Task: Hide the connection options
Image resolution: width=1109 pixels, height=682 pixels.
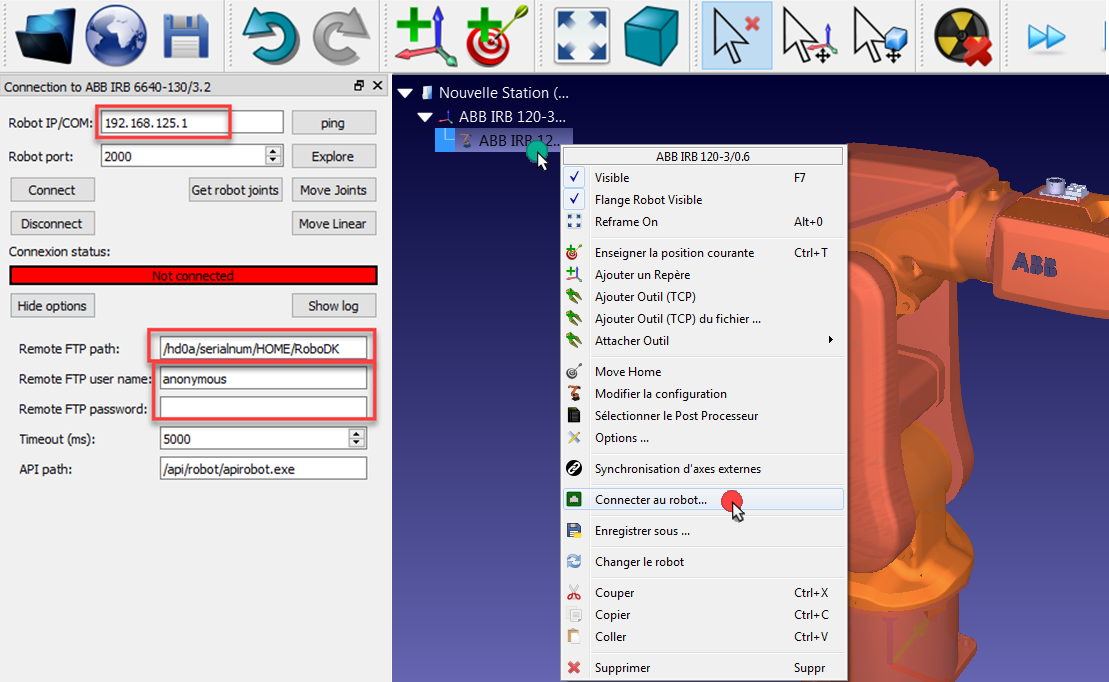Action: point(52,306)
